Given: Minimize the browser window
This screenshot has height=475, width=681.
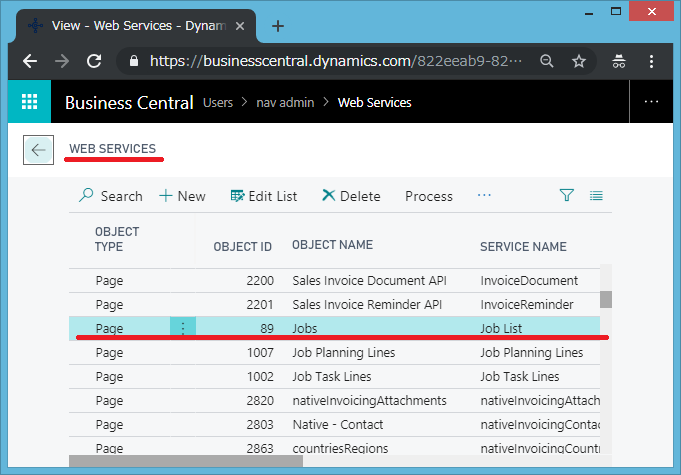Looking at the screenshot, I should pyautogui.click(x=589, y=12).
